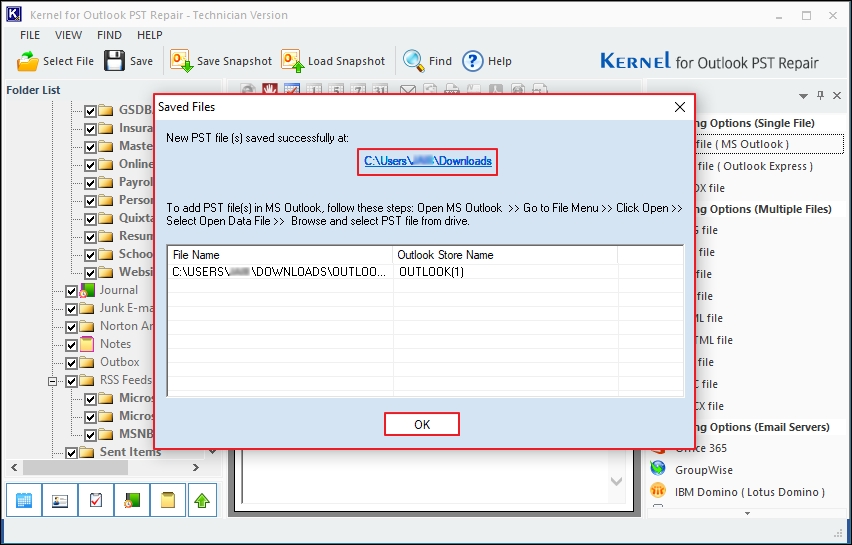Click the Save floppy disk icon

coord(115,61)
